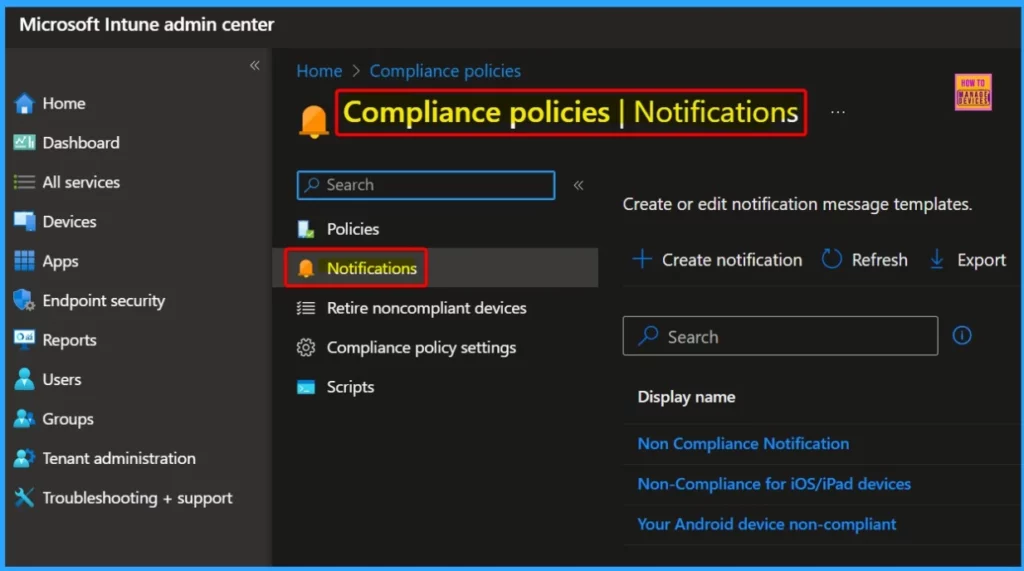Open the Devices section
This screenshot has height=571, width=1024.
pos(69,221)
